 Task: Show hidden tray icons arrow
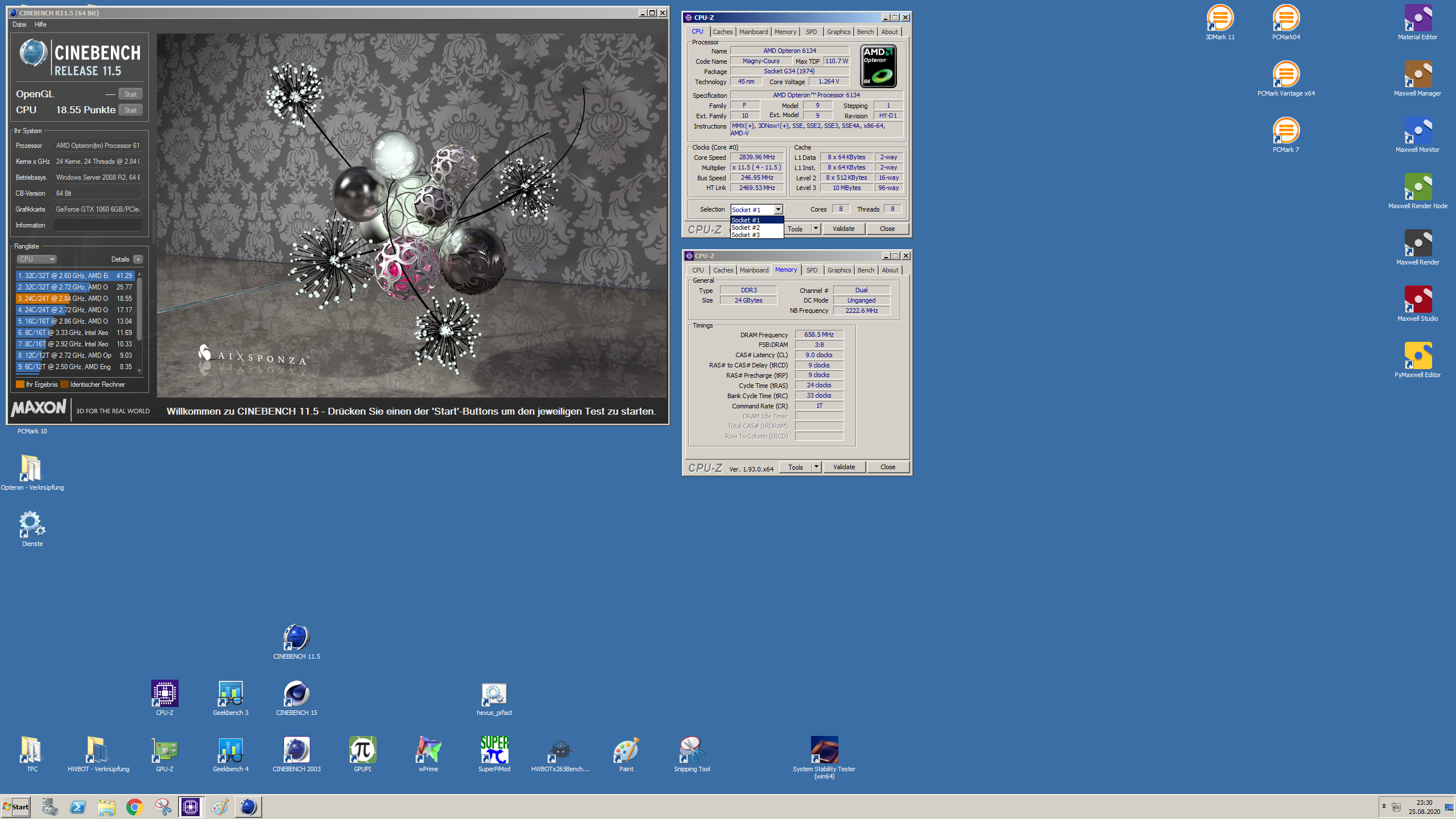pos(1384,806)
